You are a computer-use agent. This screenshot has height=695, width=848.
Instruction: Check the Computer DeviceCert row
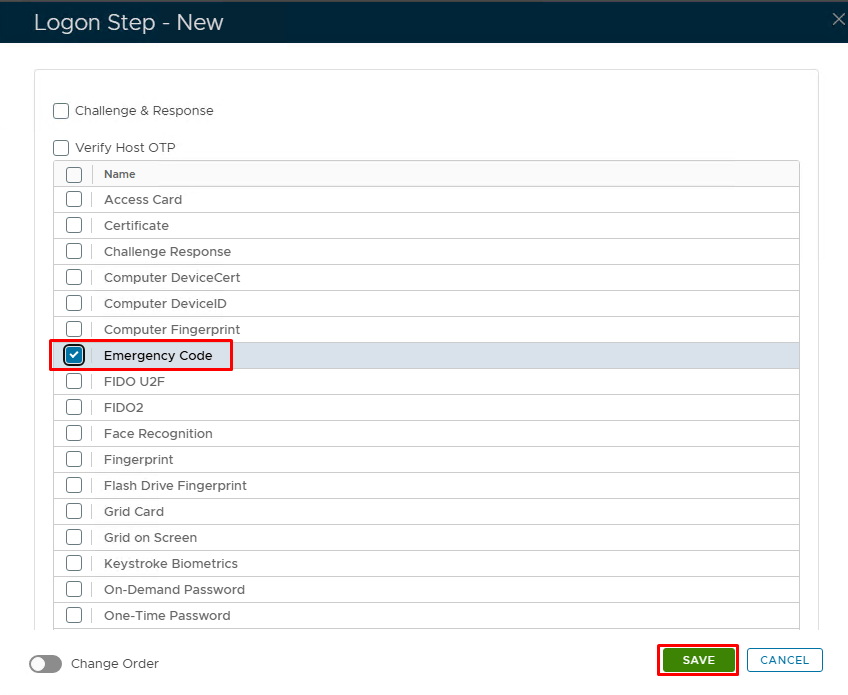coord(74,278)
